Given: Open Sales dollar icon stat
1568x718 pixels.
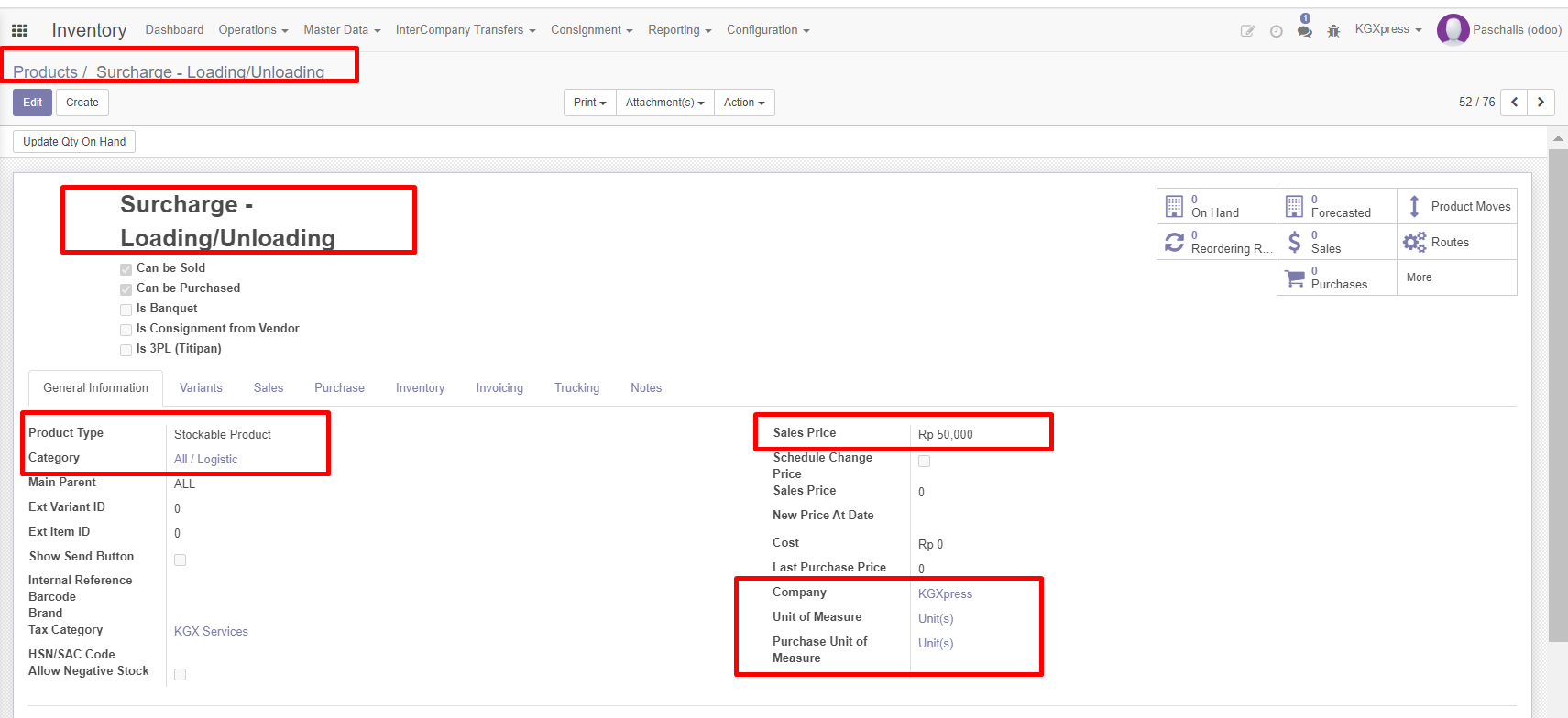Looking at the screenshot, I should click(x=1294, y=242).
